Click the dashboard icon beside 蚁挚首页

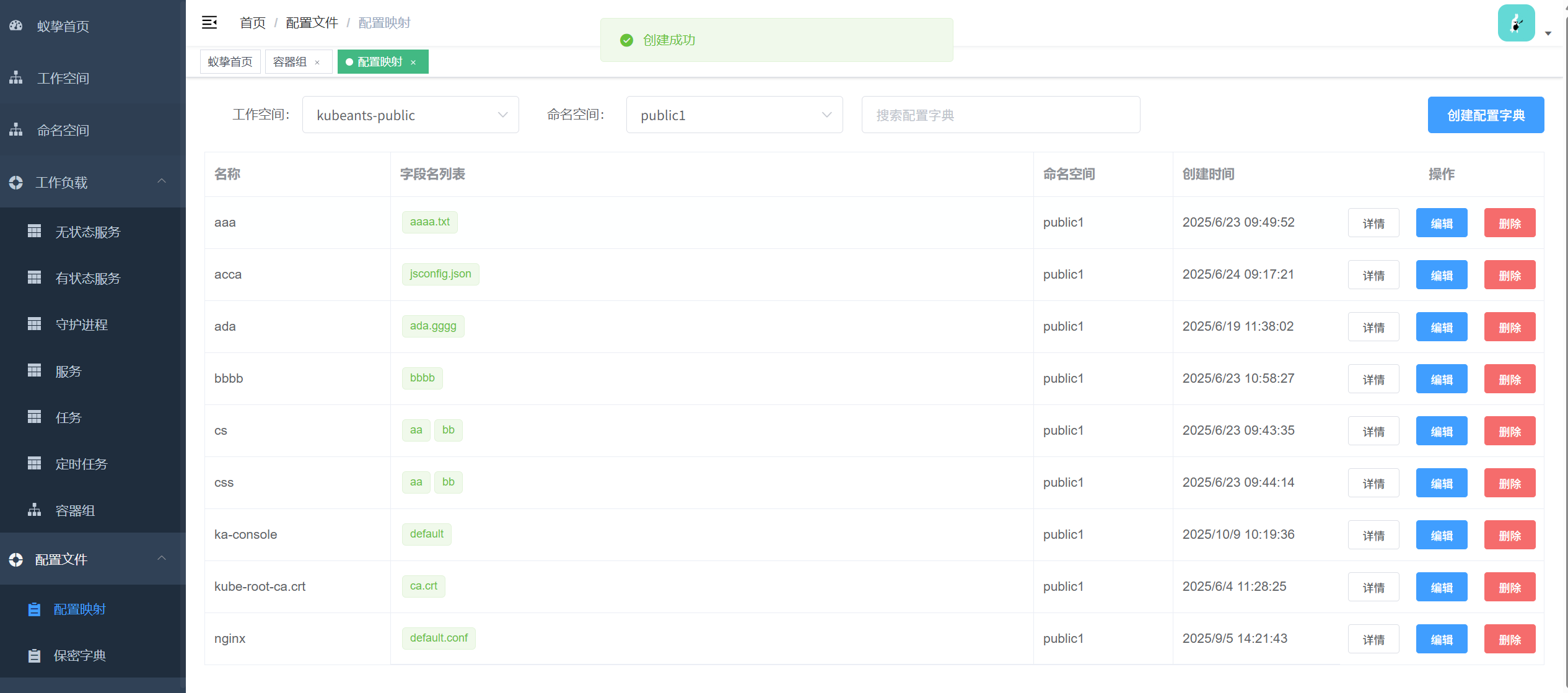click(x=16, y=26)
